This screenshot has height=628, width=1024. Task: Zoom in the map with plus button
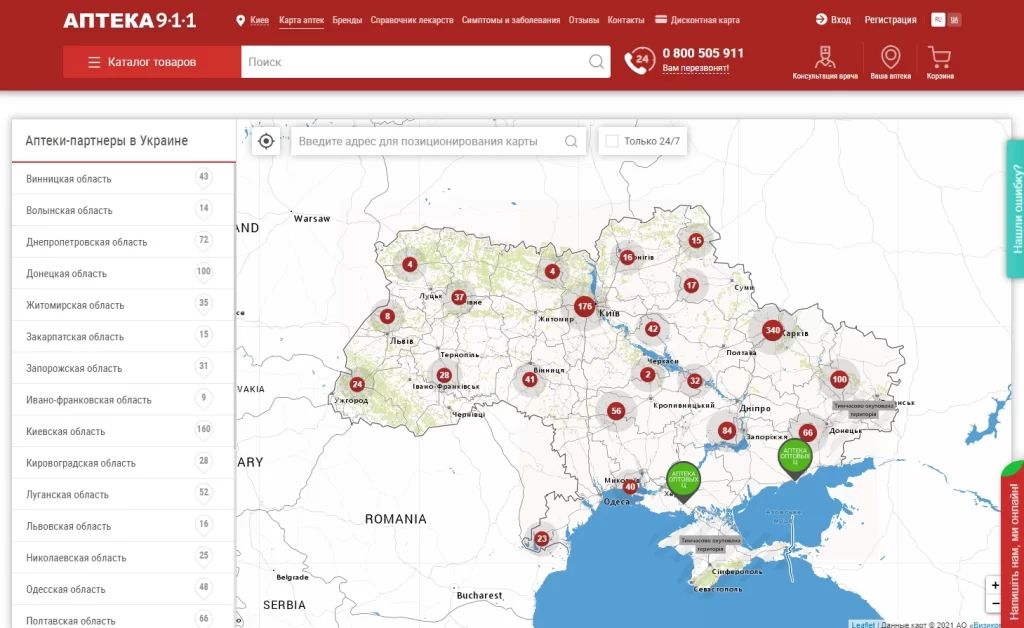click(x=995, y=585)
